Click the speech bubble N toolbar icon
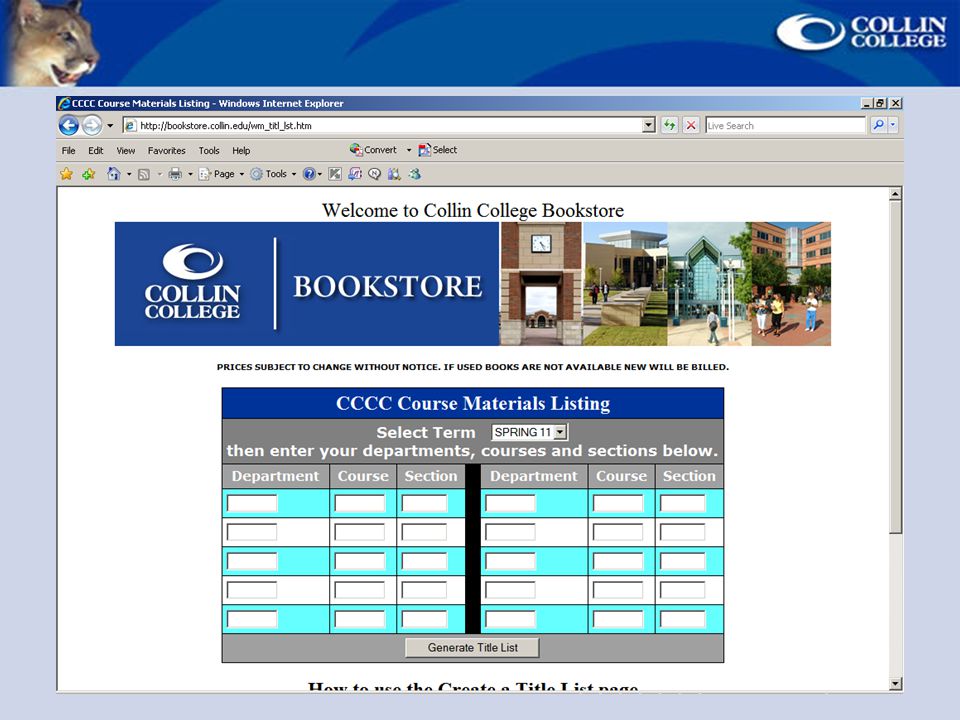This screenshot has width=960, height=720. pos(375,174)
